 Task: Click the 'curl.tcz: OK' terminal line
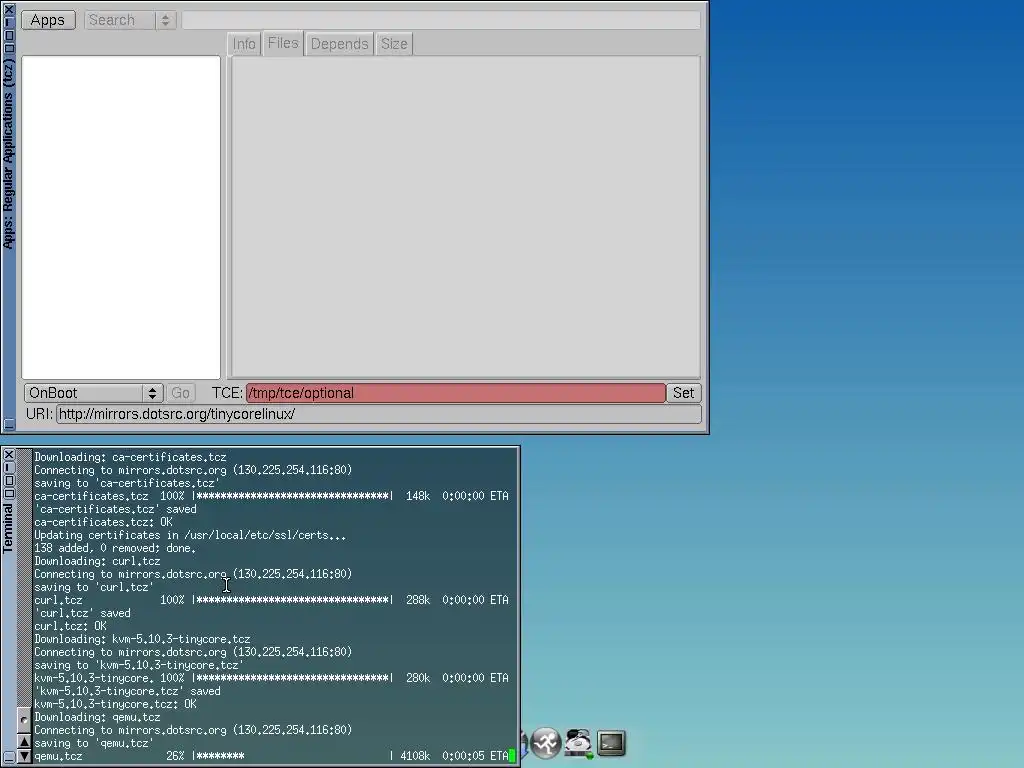(x=70, y=626)
